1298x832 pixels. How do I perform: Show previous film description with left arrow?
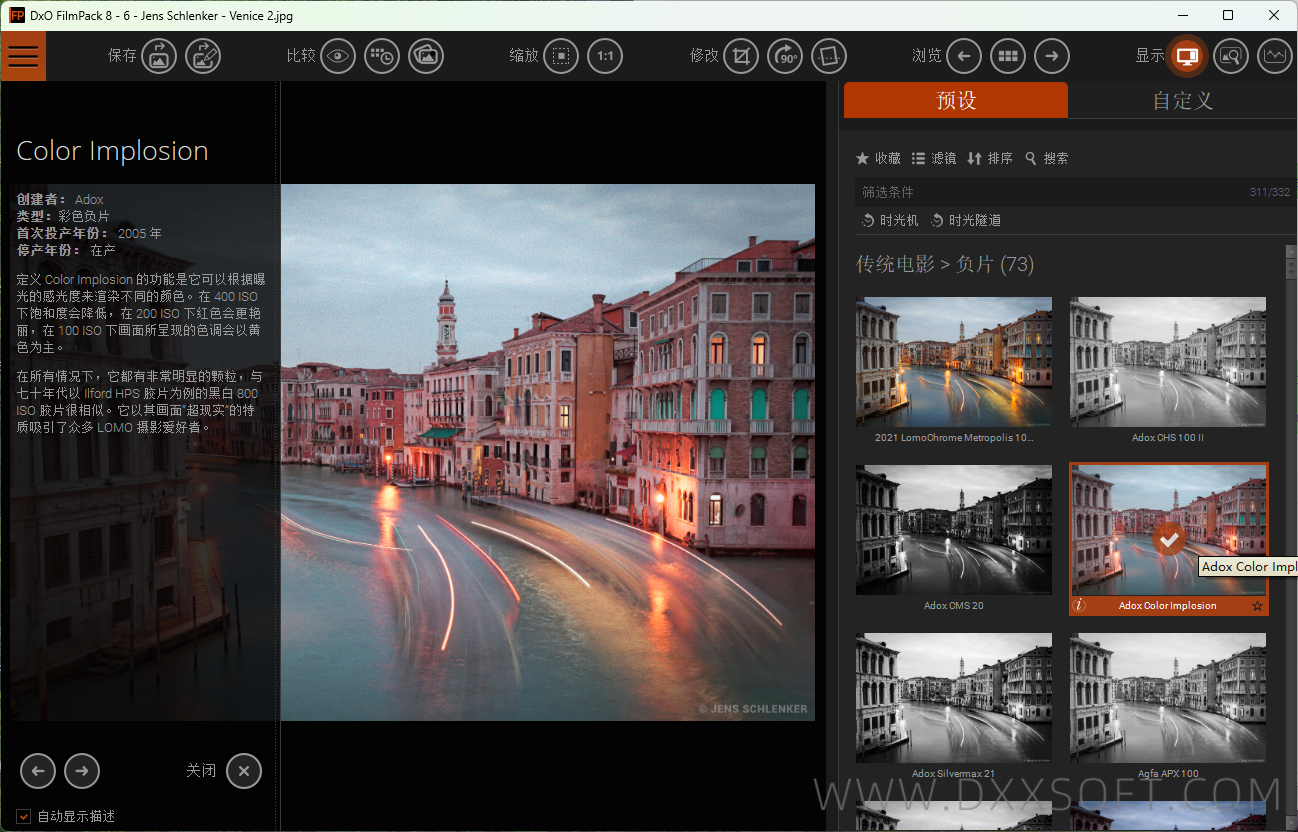[38, 770]
